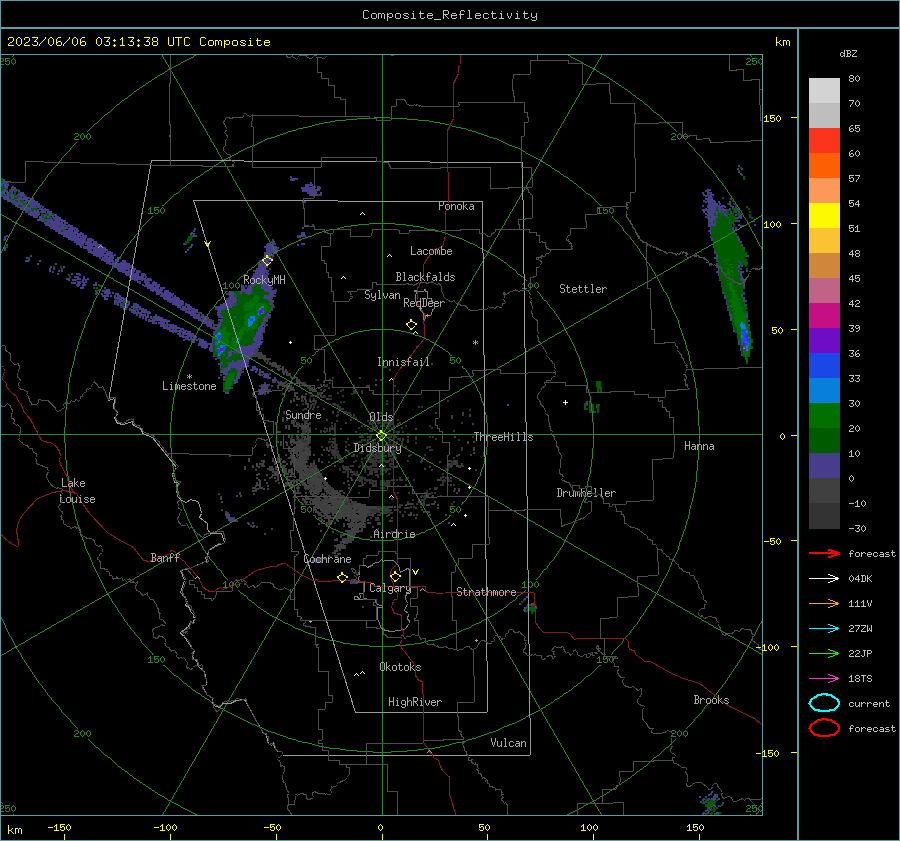The image size is (900, 841).
Task: Click the red forecast arrow in legend
Action: [824, 553]
